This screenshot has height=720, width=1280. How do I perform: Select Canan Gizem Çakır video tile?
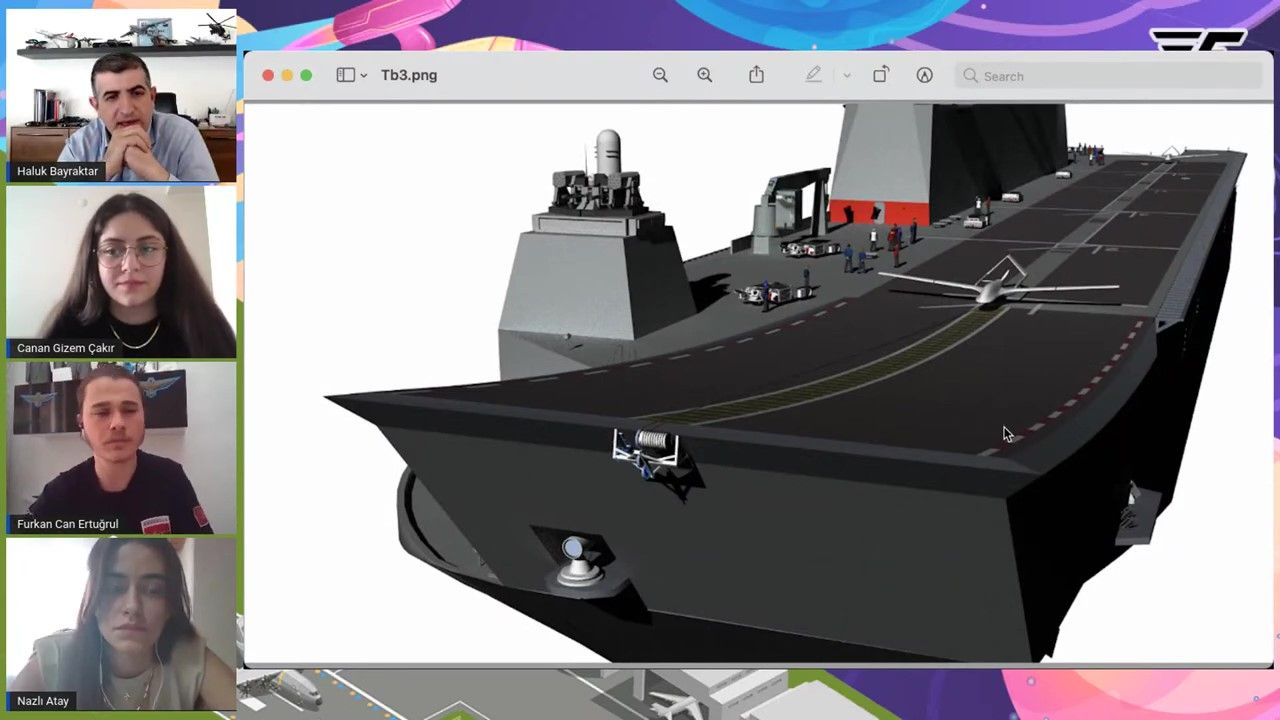coord(121,272)
